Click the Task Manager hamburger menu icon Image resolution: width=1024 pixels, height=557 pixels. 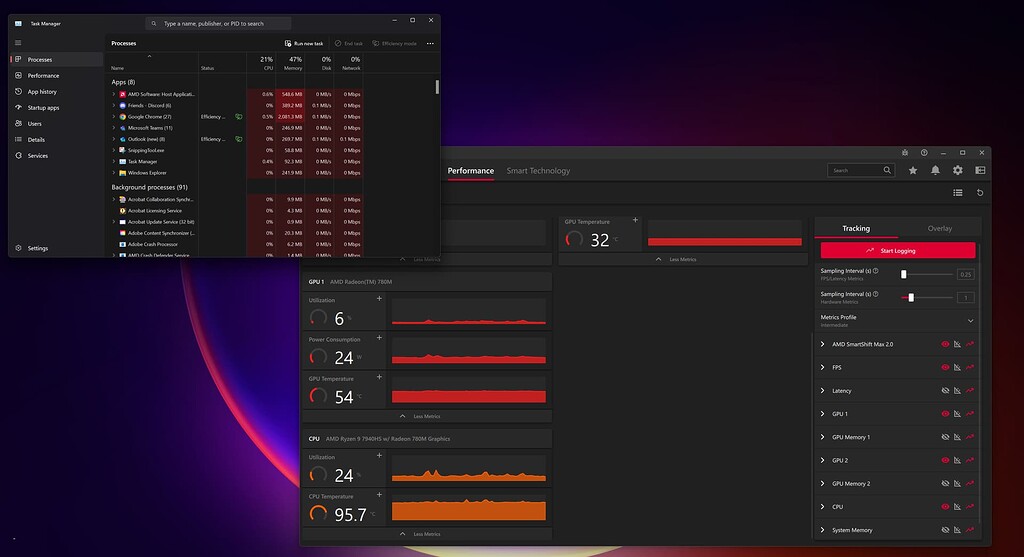(x=18, y=43)
